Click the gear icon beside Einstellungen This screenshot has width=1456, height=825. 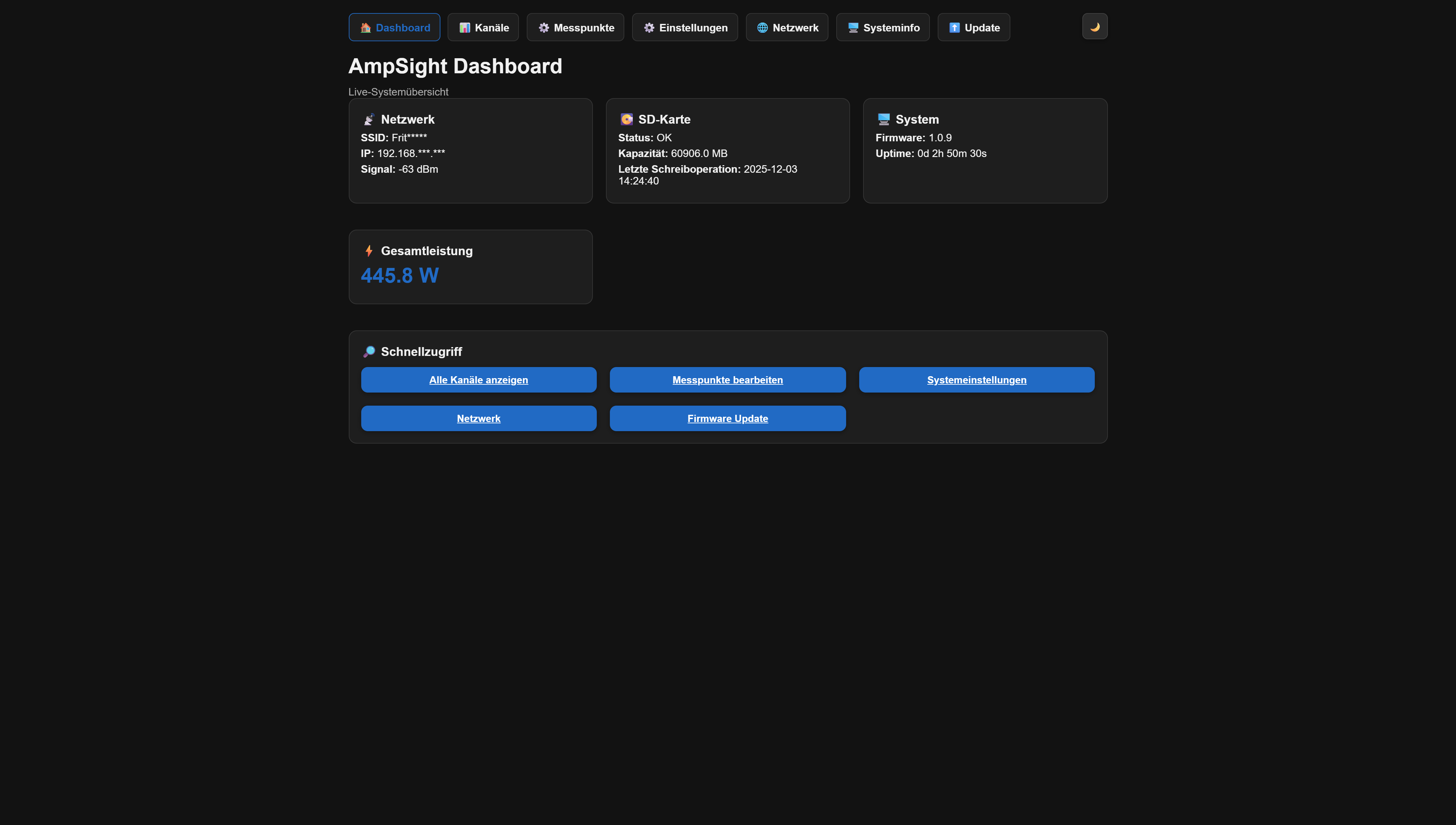[649, 27]
